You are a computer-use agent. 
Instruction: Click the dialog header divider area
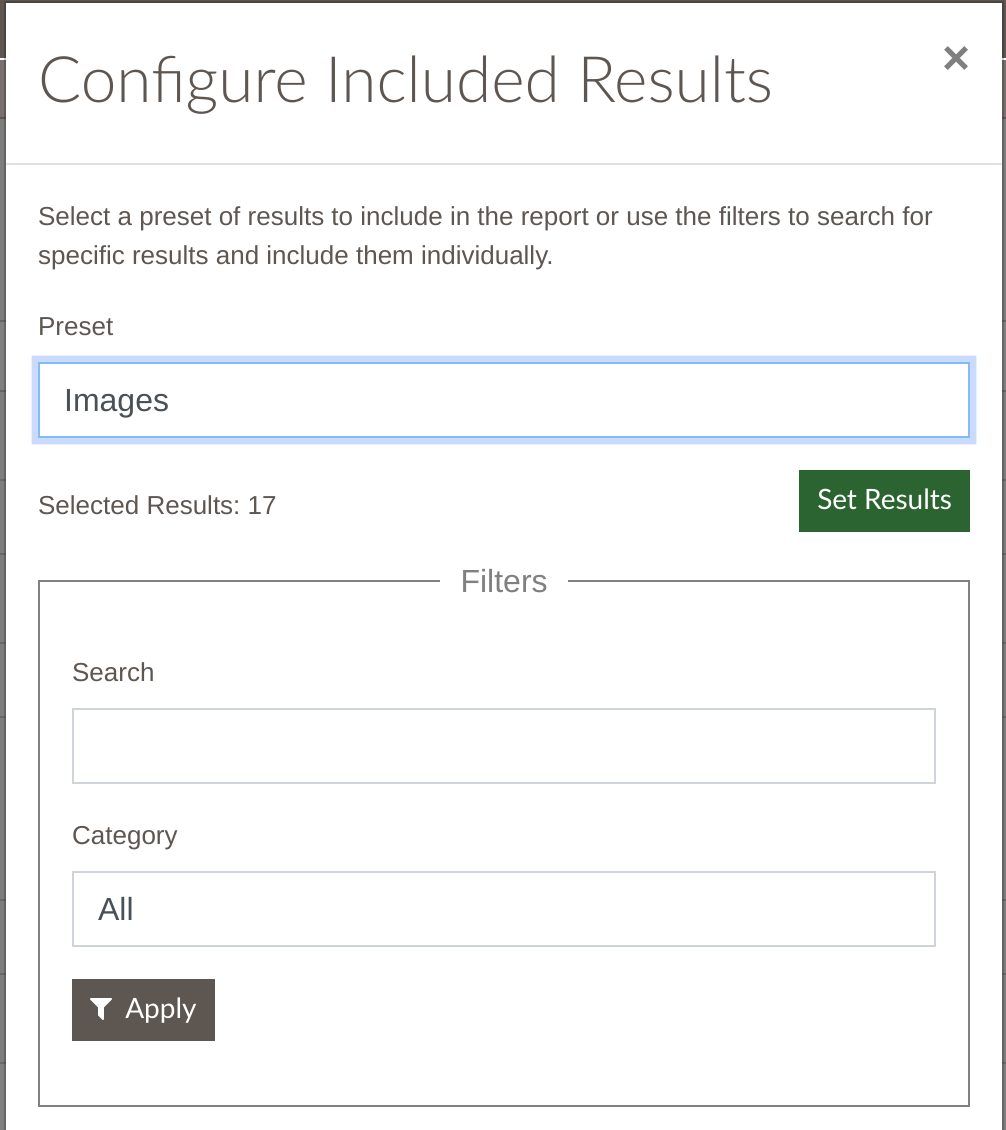[504, 164]
